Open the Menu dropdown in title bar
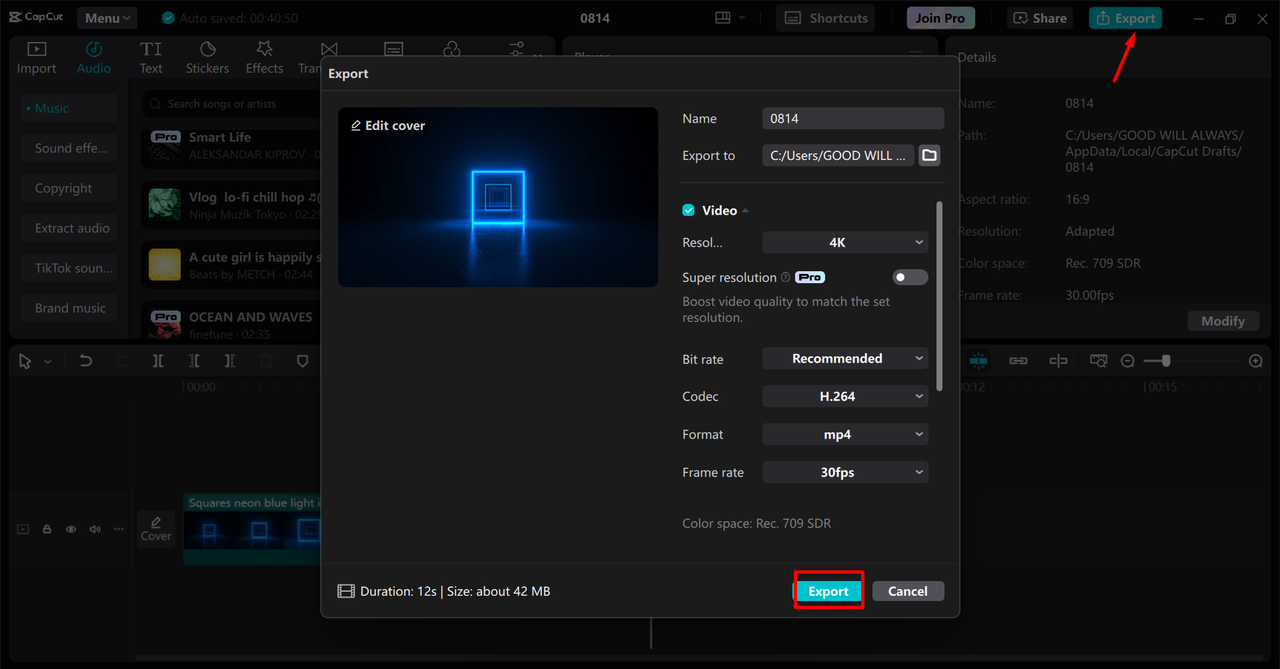The image size is (1280, 669). (107, 18)
